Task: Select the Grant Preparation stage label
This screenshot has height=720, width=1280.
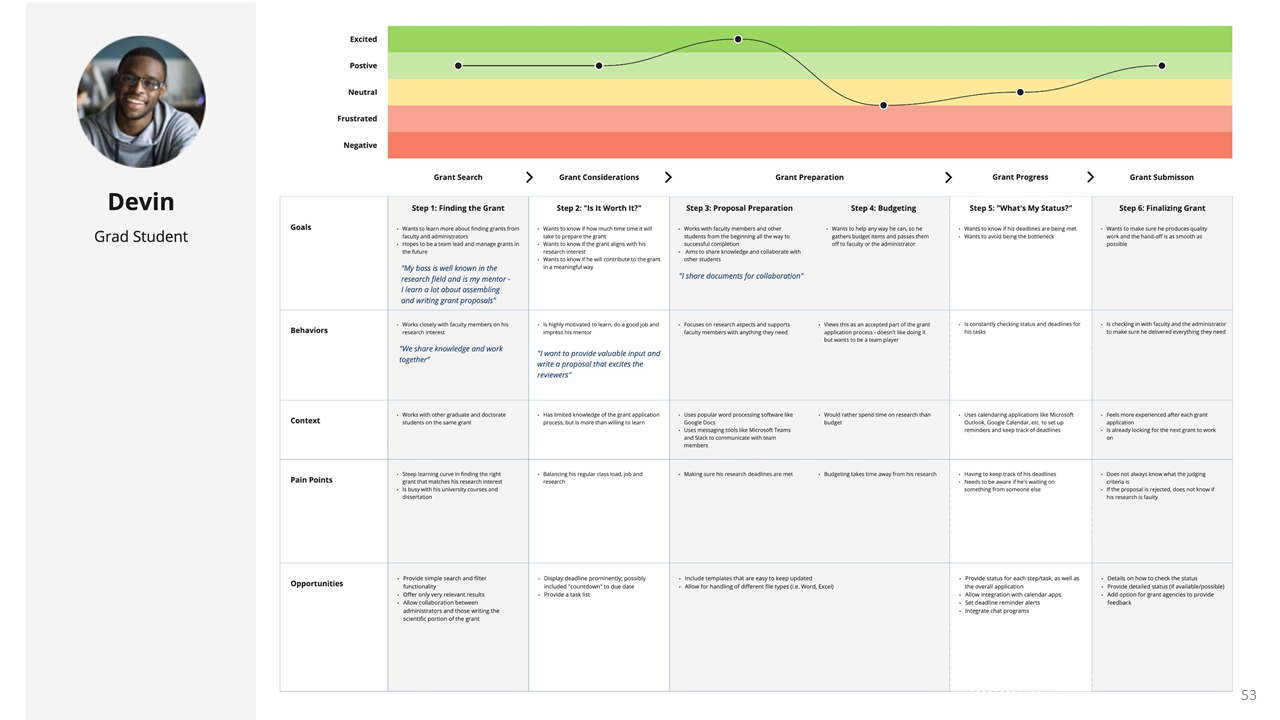Action: click(809, 177)
